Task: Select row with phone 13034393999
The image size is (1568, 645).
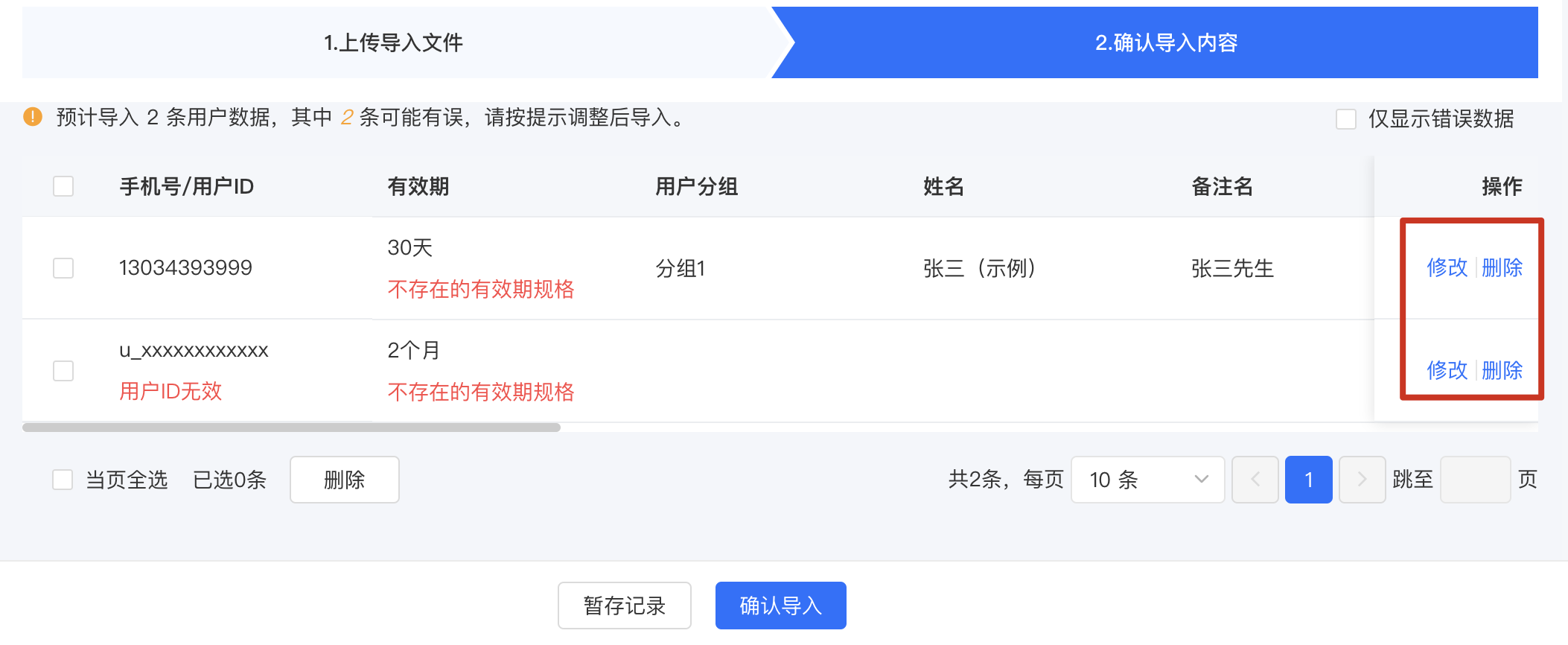Action: pos(63,268)
